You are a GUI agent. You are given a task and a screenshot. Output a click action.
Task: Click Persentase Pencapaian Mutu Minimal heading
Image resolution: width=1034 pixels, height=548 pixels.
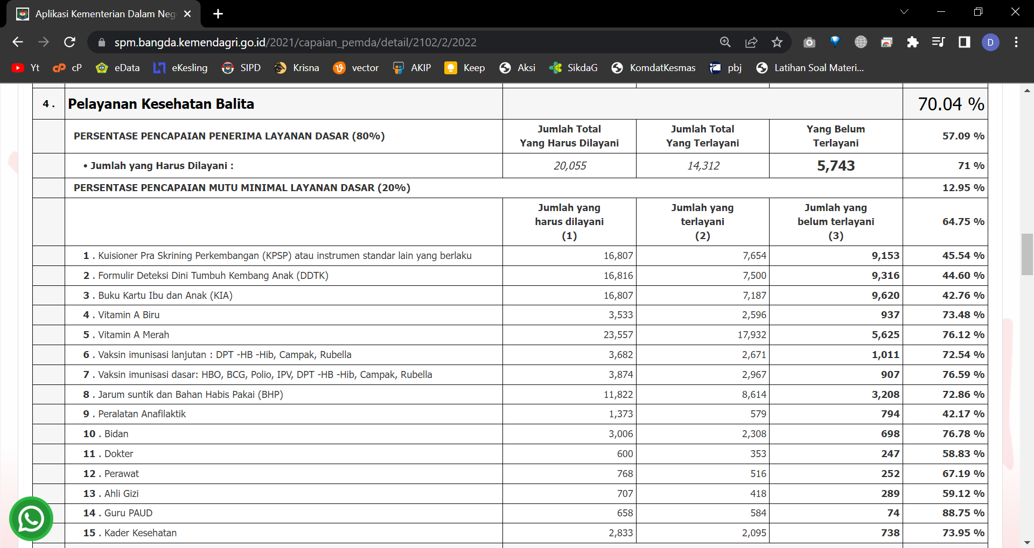point(242,188)
